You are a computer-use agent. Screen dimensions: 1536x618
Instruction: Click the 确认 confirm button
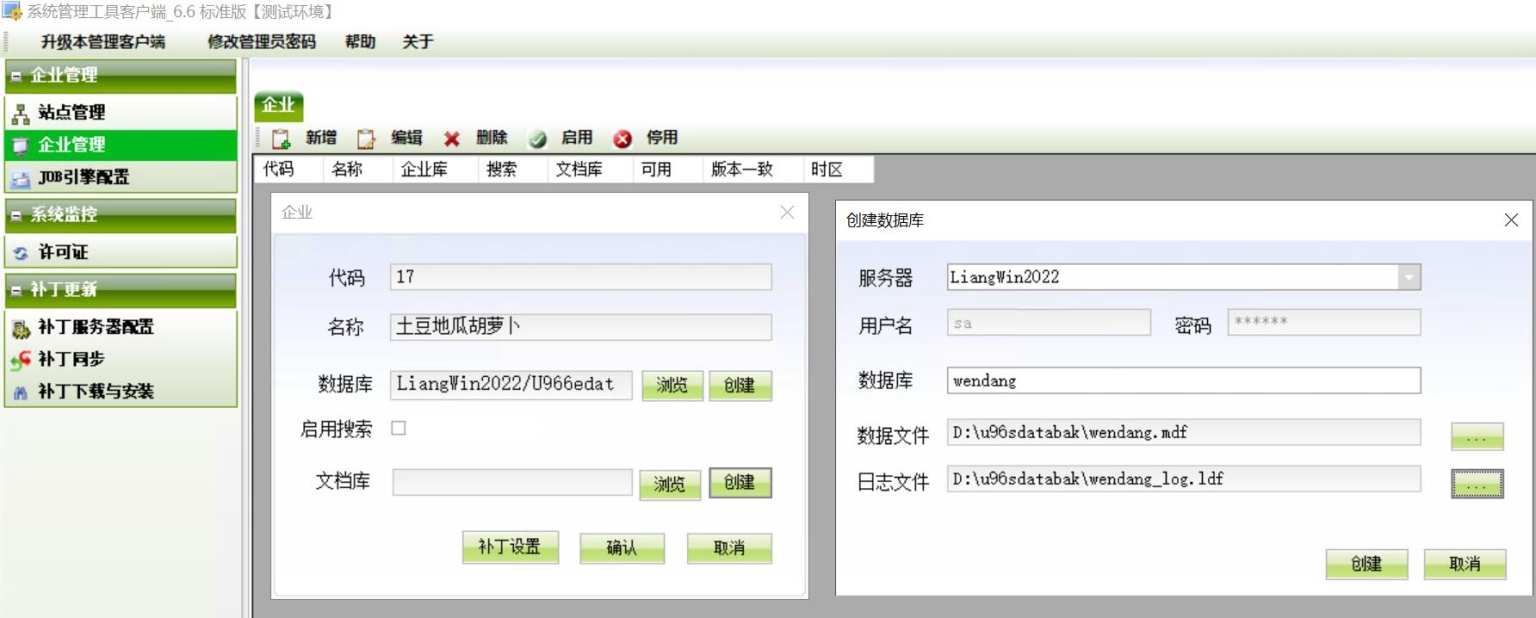pos(622,548)
